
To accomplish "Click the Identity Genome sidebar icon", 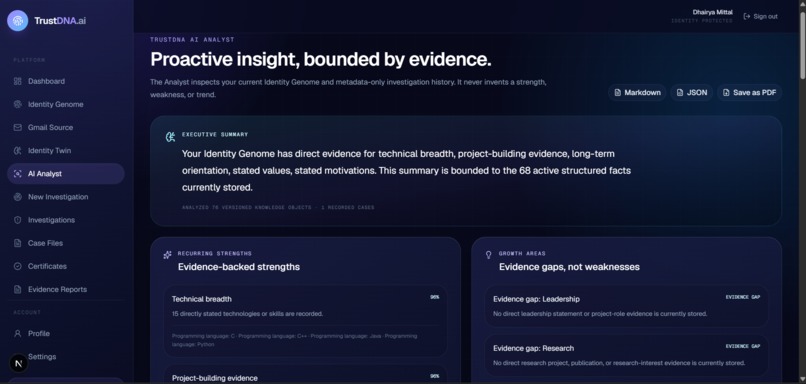I will click(x=17, y=104).
